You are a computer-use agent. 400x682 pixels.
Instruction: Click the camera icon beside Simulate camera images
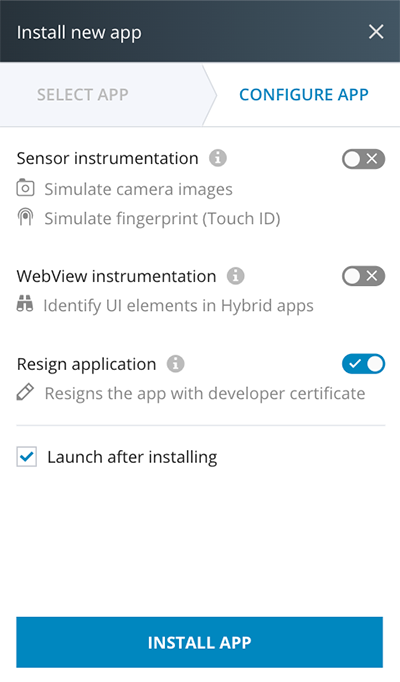tap(25, 188)
